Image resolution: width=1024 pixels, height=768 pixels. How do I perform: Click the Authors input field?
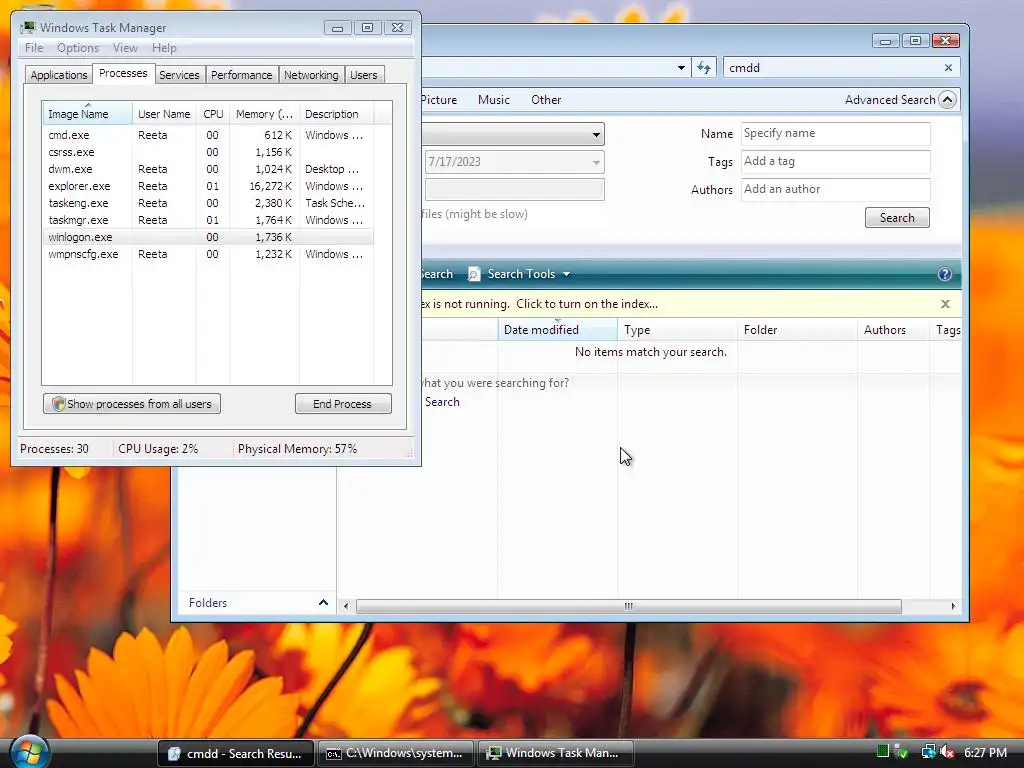point(835,189)
